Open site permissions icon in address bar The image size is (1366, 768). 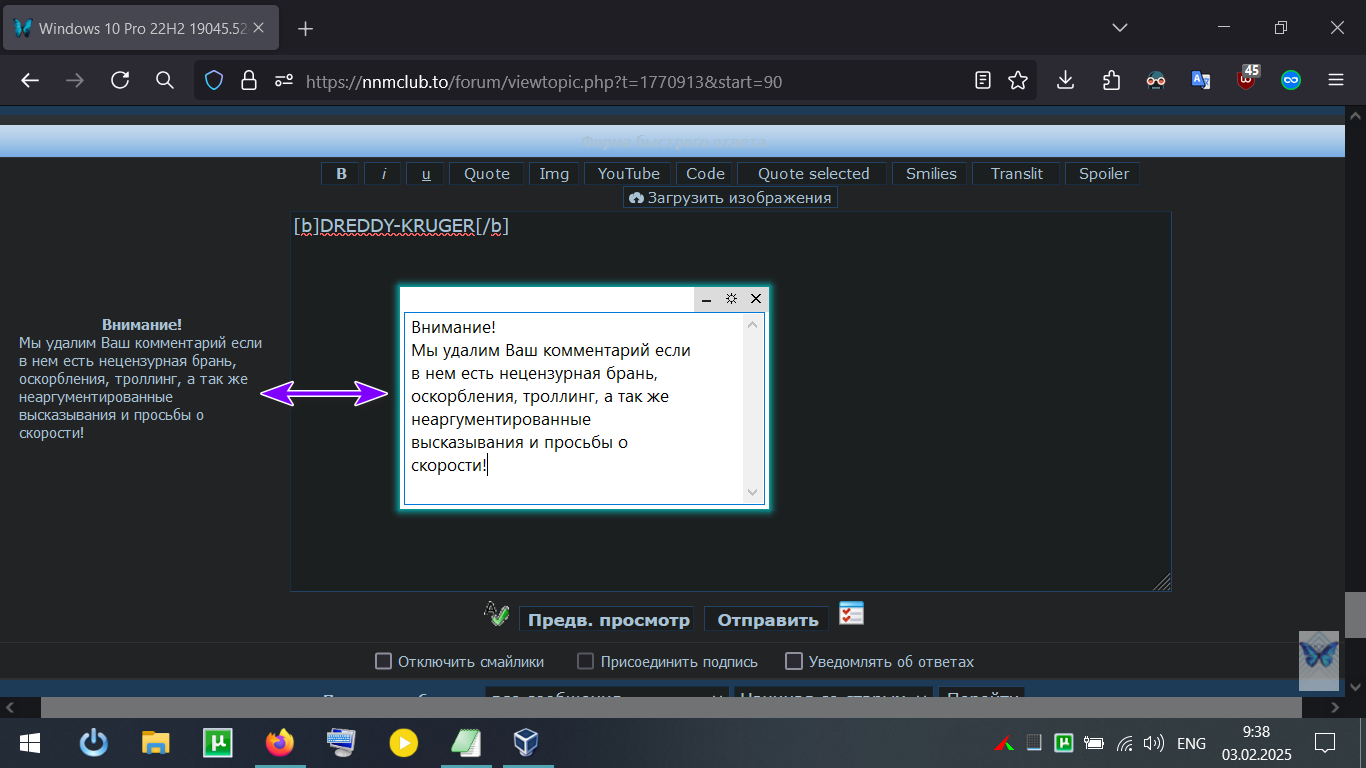pyautogui.click(x=284, y=81)
